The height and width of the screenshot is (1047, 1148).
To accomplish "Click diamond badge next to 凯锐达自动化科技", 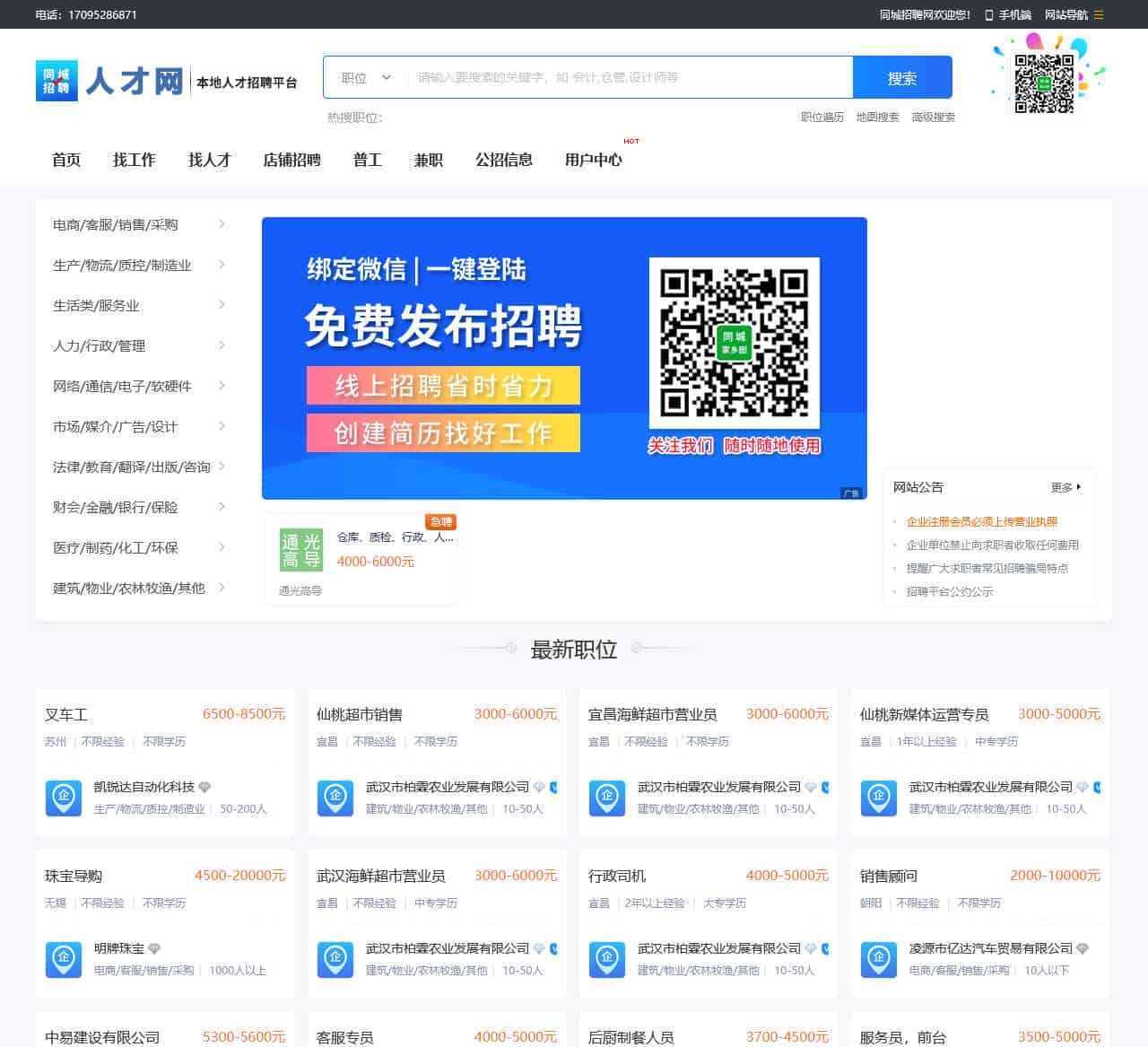I will [205, 787].
